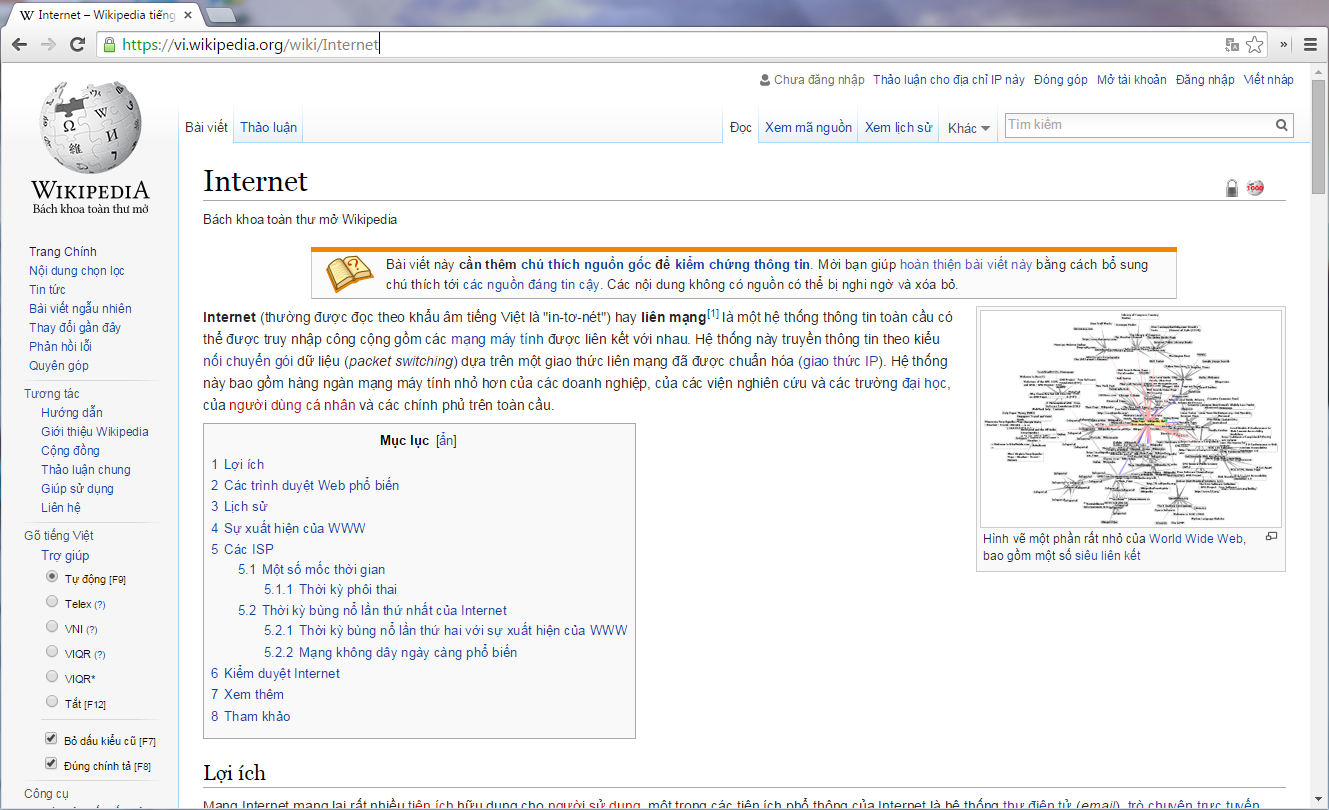Click the red người dùng cá nhân link
This screenshot has width=1329, height=810.
point(292,405)
